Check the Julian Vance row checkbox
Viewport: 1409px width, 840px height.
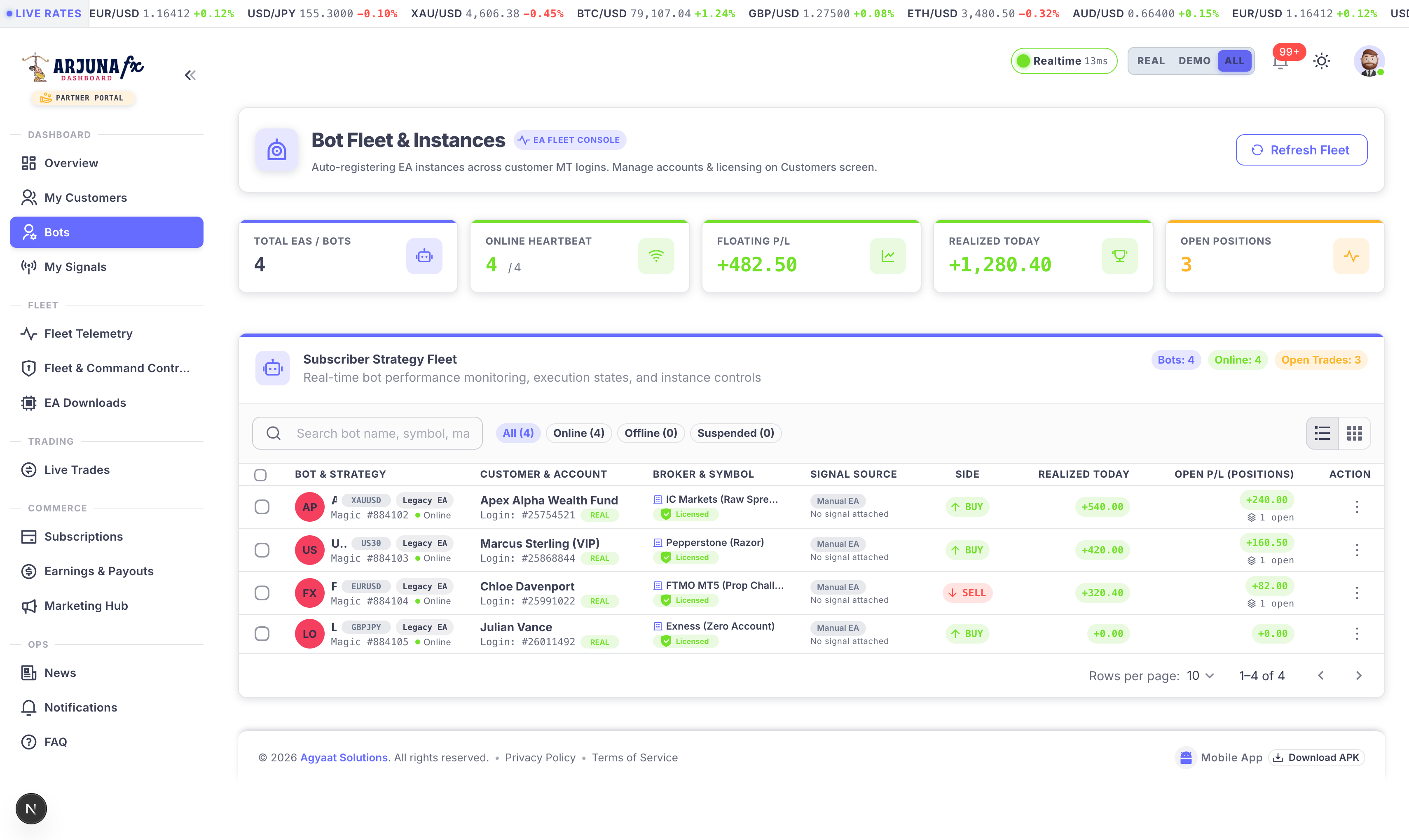click(x=262, y=633)
